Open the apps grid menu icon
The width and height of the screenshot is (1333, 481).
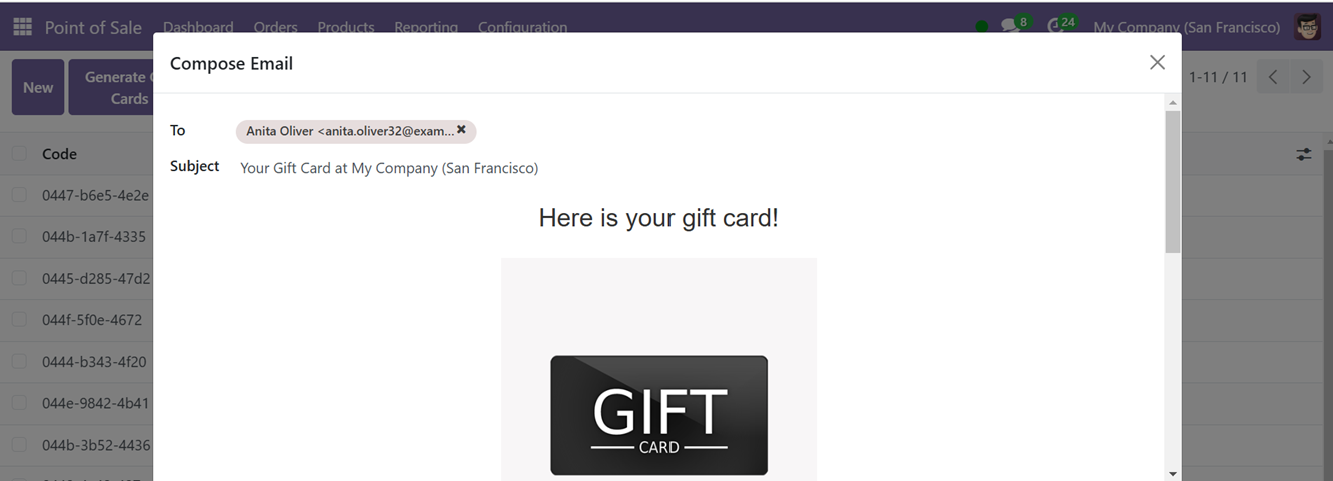pyautogui.click(x=22, y=27)
